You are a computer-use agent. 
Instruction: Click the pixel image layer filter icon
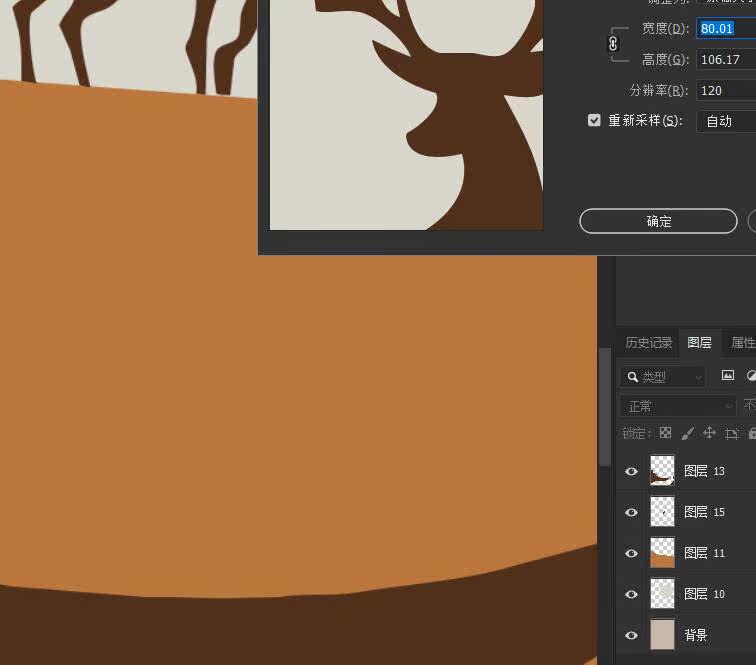pos(728,375)
